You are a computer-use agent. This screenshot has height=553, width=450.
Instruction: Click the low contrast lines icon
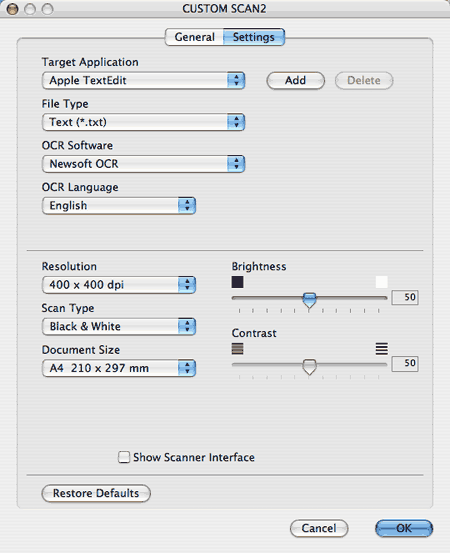(x=237, y=349)
